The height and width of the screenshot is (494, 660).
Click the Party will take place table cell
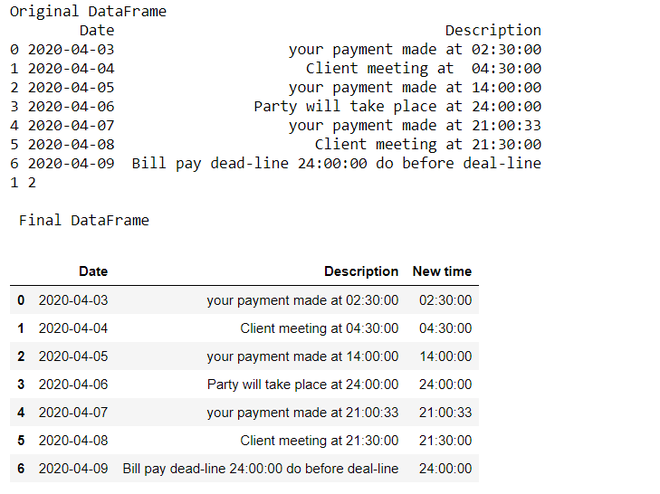coord(302,384)
